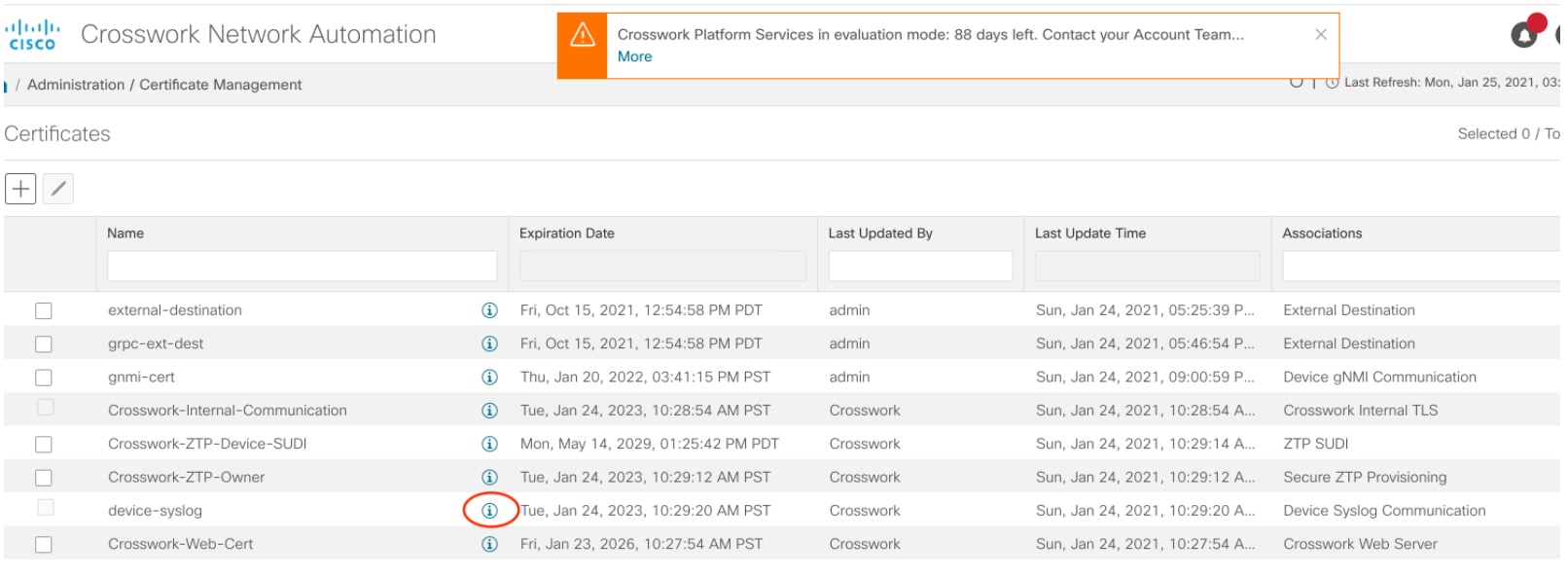Viewport: 1568px width, 576px height.
Task: Click the May 14, 2029 expiration date
Action: [x=650, y=444]
